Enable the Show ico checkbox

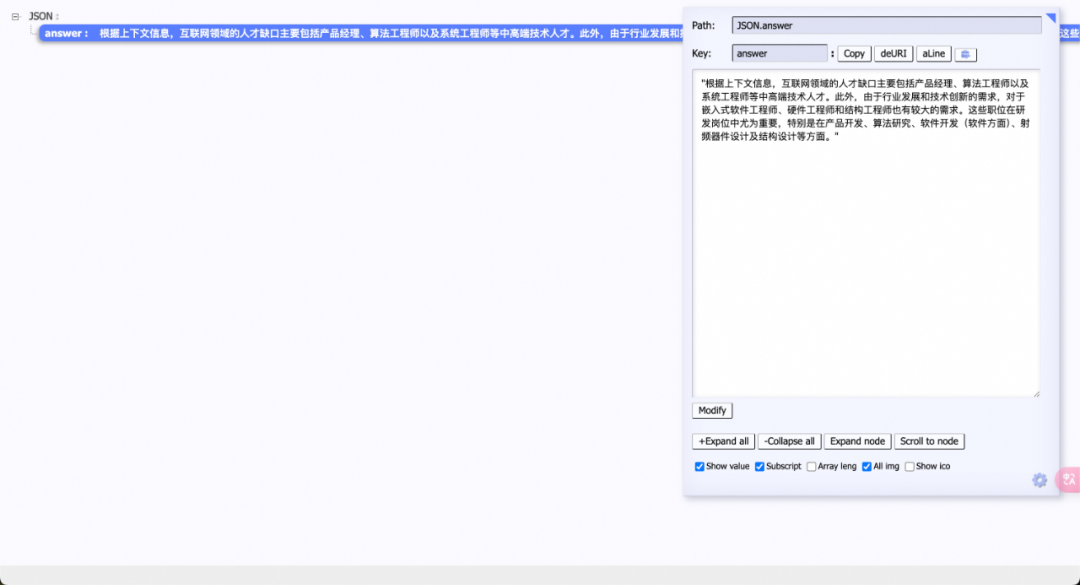(910, 466)
